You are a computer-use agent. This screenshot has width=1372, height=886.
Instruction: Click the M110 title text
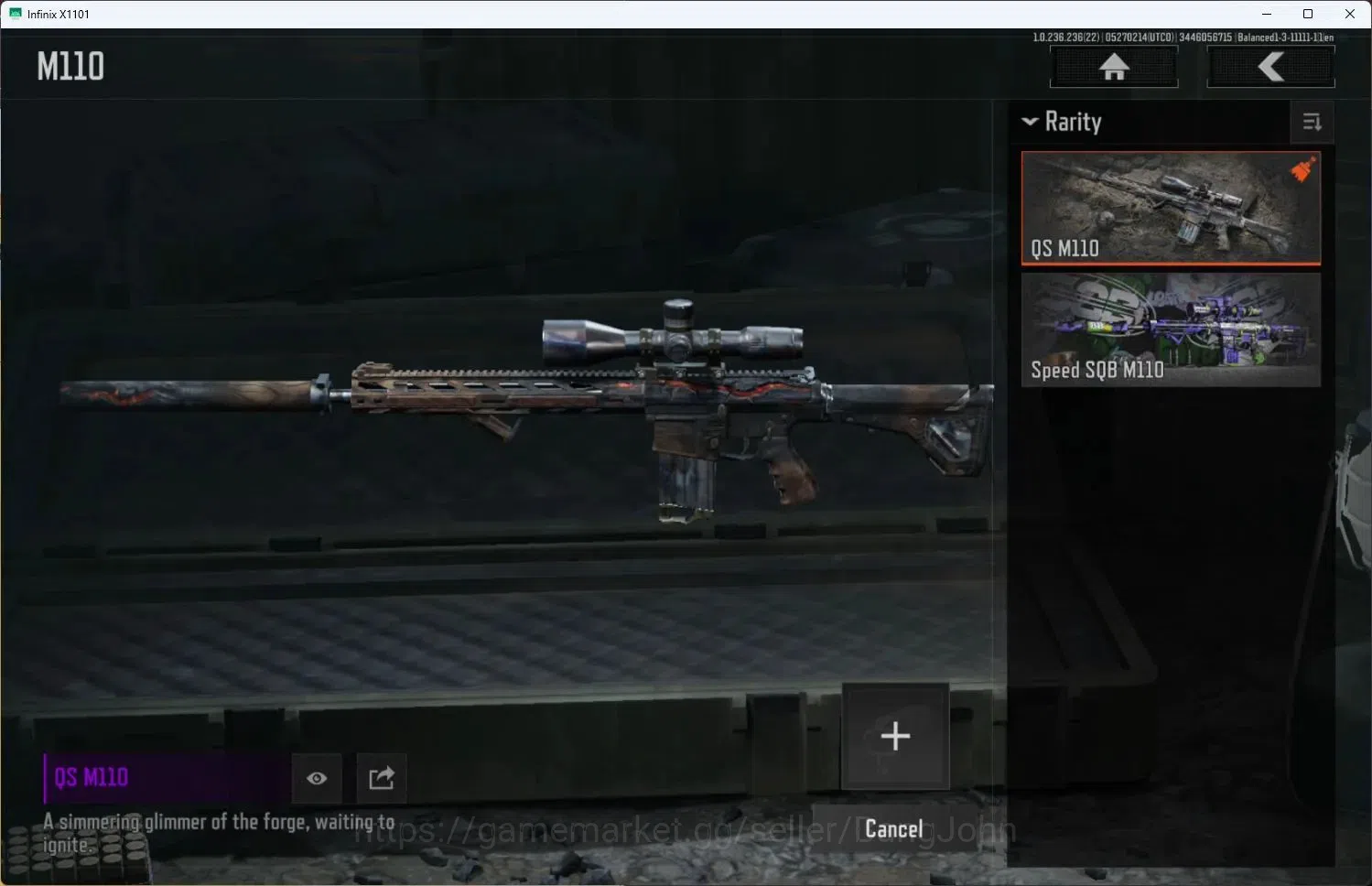tap(70, 66)
